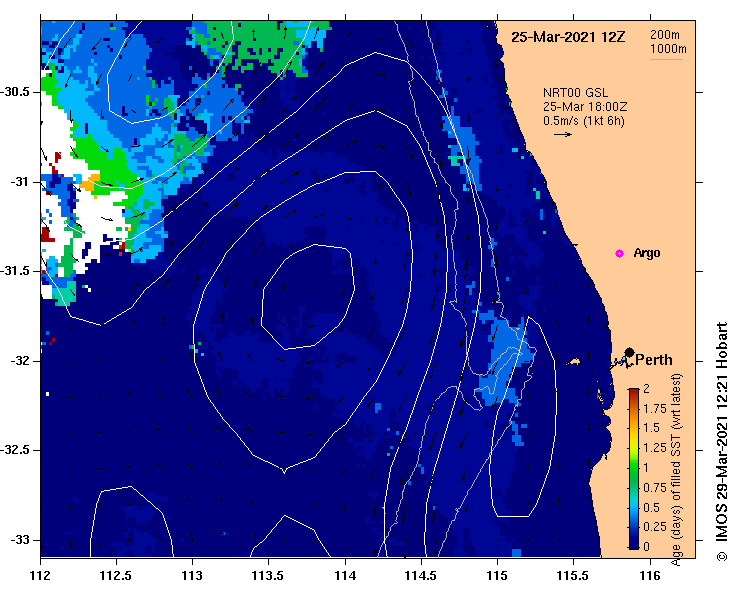Click the '1000m' isobath legend label
The height and width of the screenshot is (592, 739).
click(x=668, y=49)
